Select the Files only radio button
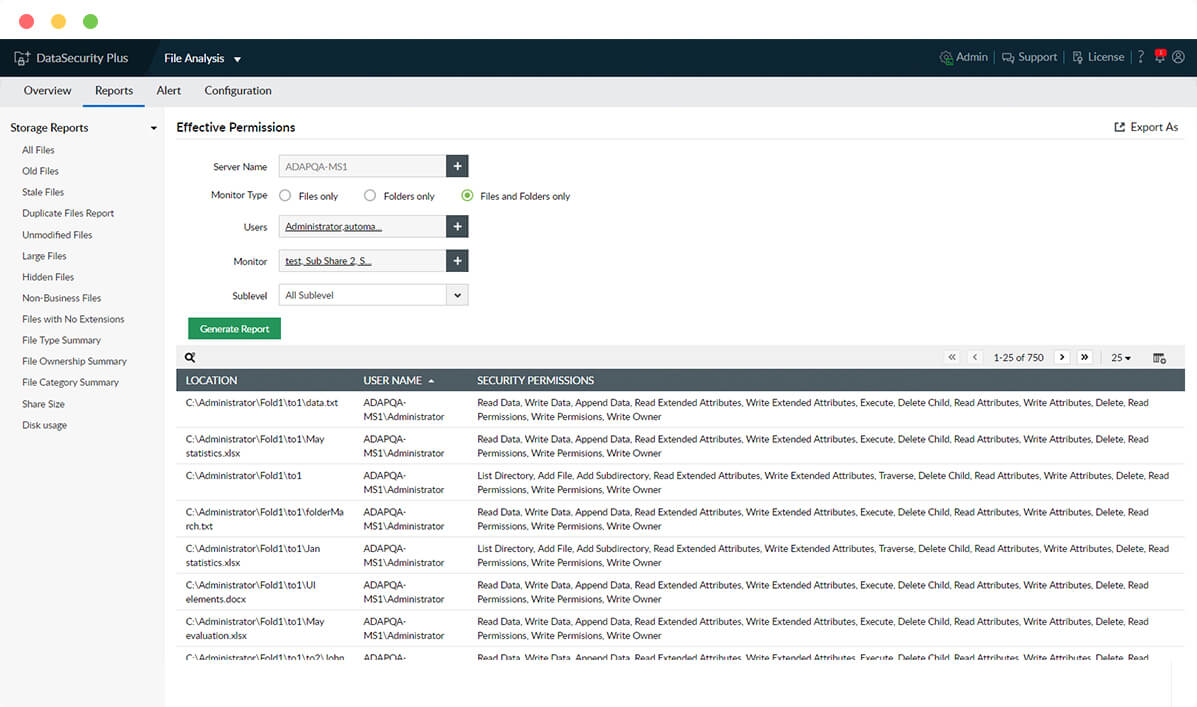Screen dimensions: 1197x707 (285, 196)
